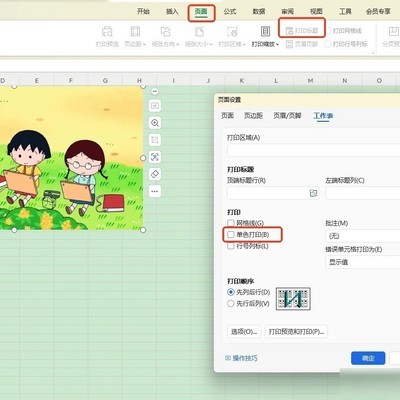The width and height of the screenshot is (400, 400).
Task: Click the 操作技巧 tips icon
Action: click(228, 358)
